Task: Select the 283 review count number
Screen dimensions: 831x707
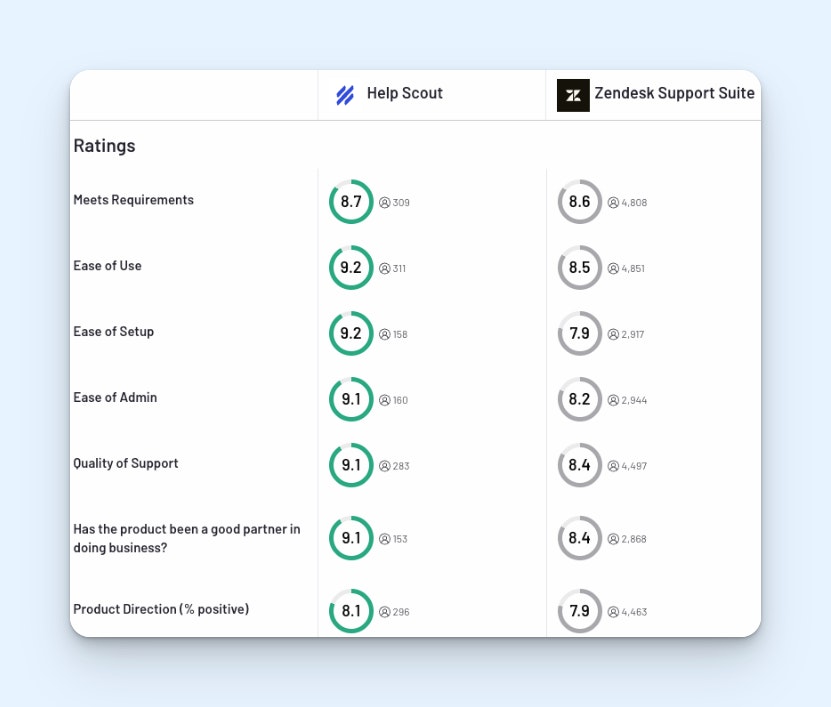Action: (401, 466)
